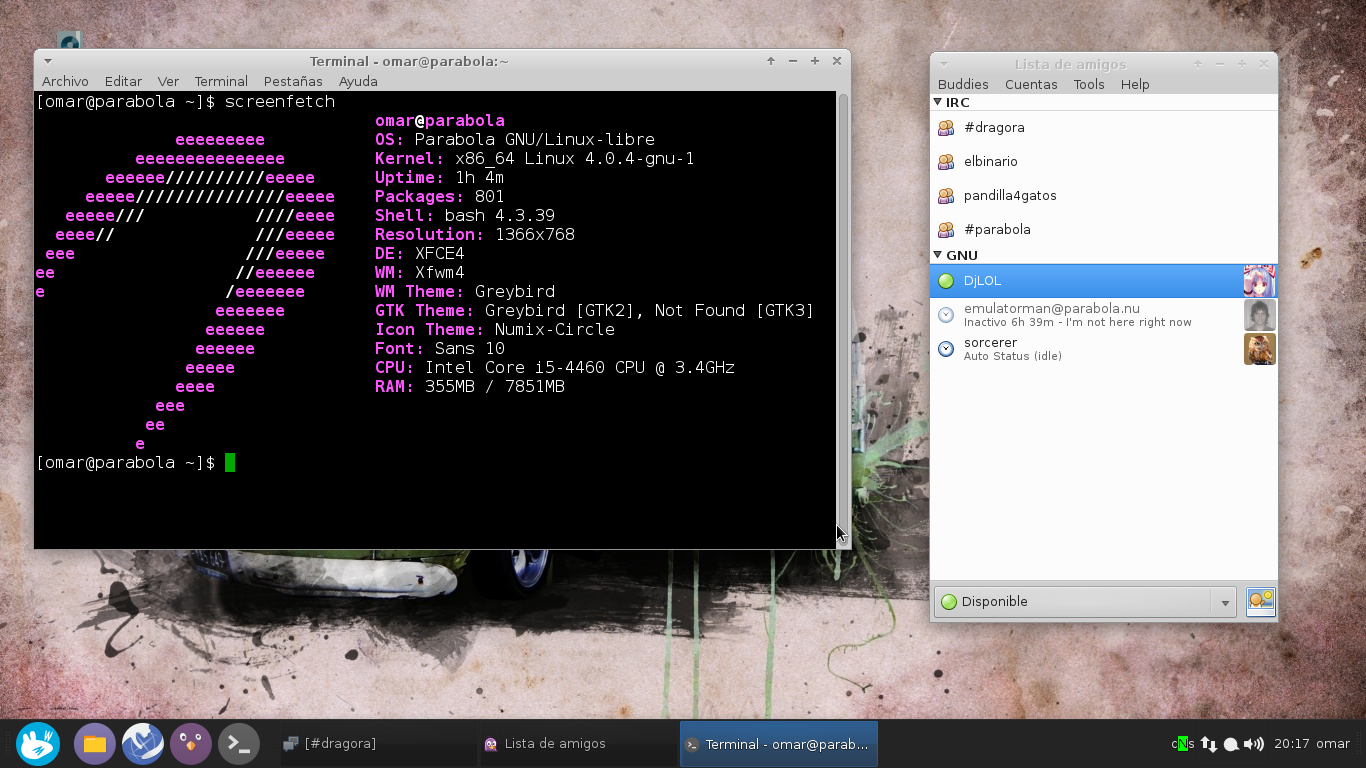
Task: Select emulatorman@parabola.nu buddy
Action: pos(1104,315)
